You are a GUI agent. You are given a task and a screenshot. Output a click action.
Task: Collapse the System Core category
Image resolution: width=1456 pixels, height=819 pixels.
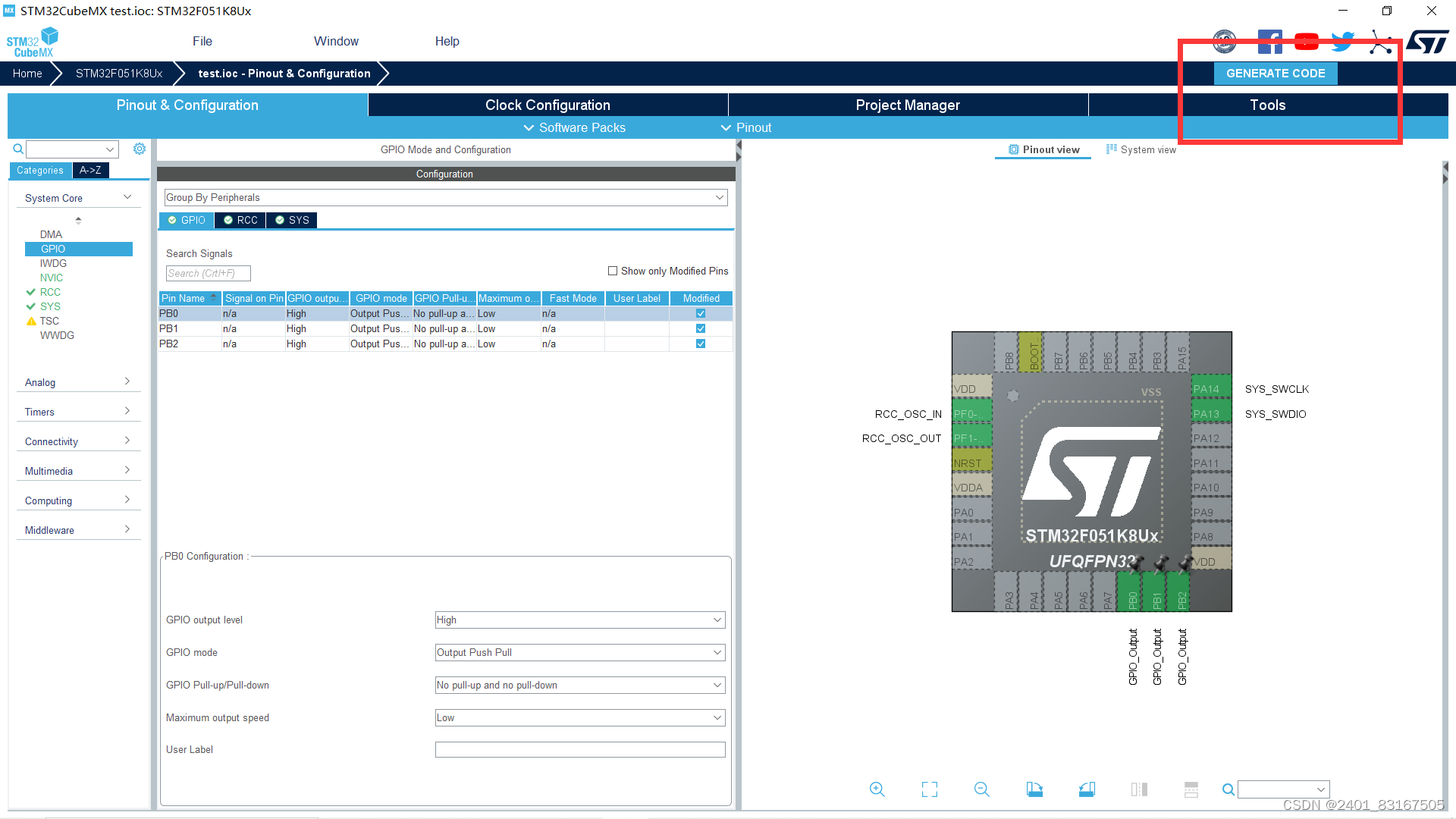(x=78, y=198)
